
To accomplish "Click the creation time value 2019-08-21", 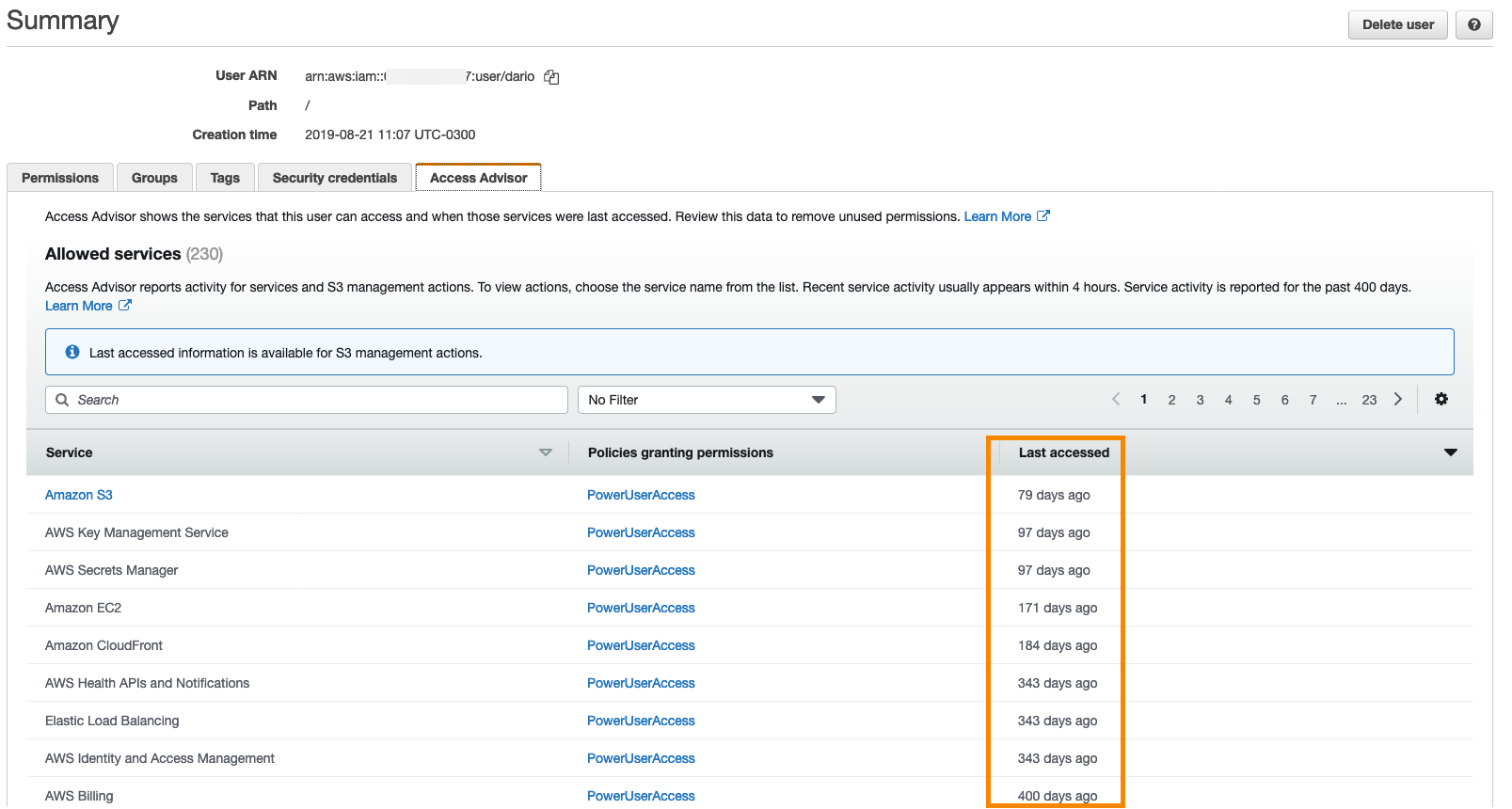I will pyautogui.click(x=390, y=135).
